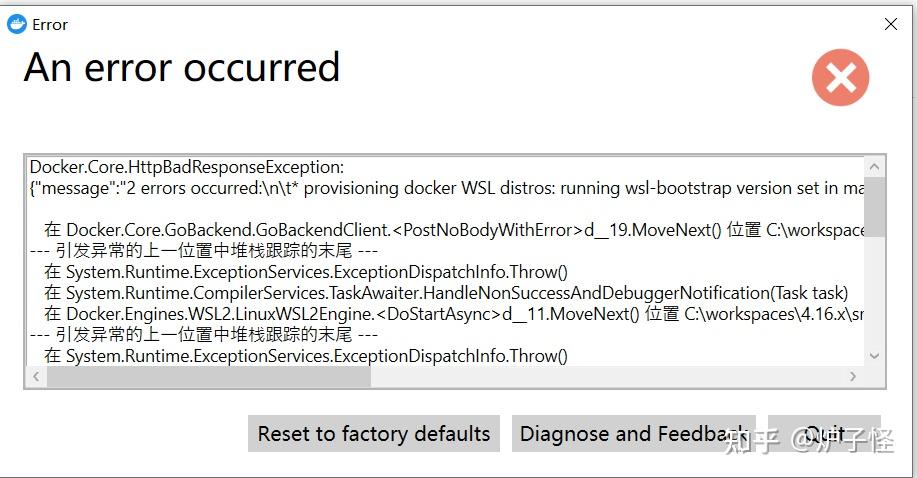Click the TaskAwaiter.HandleNonSuccessAndDebuggerNotification line

[446, 293]
